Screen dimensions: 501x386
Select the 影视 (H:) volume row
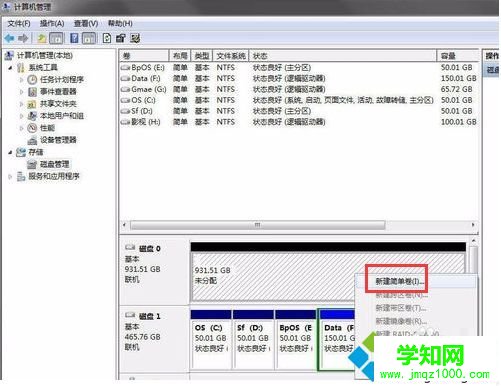tap(299, 122)
